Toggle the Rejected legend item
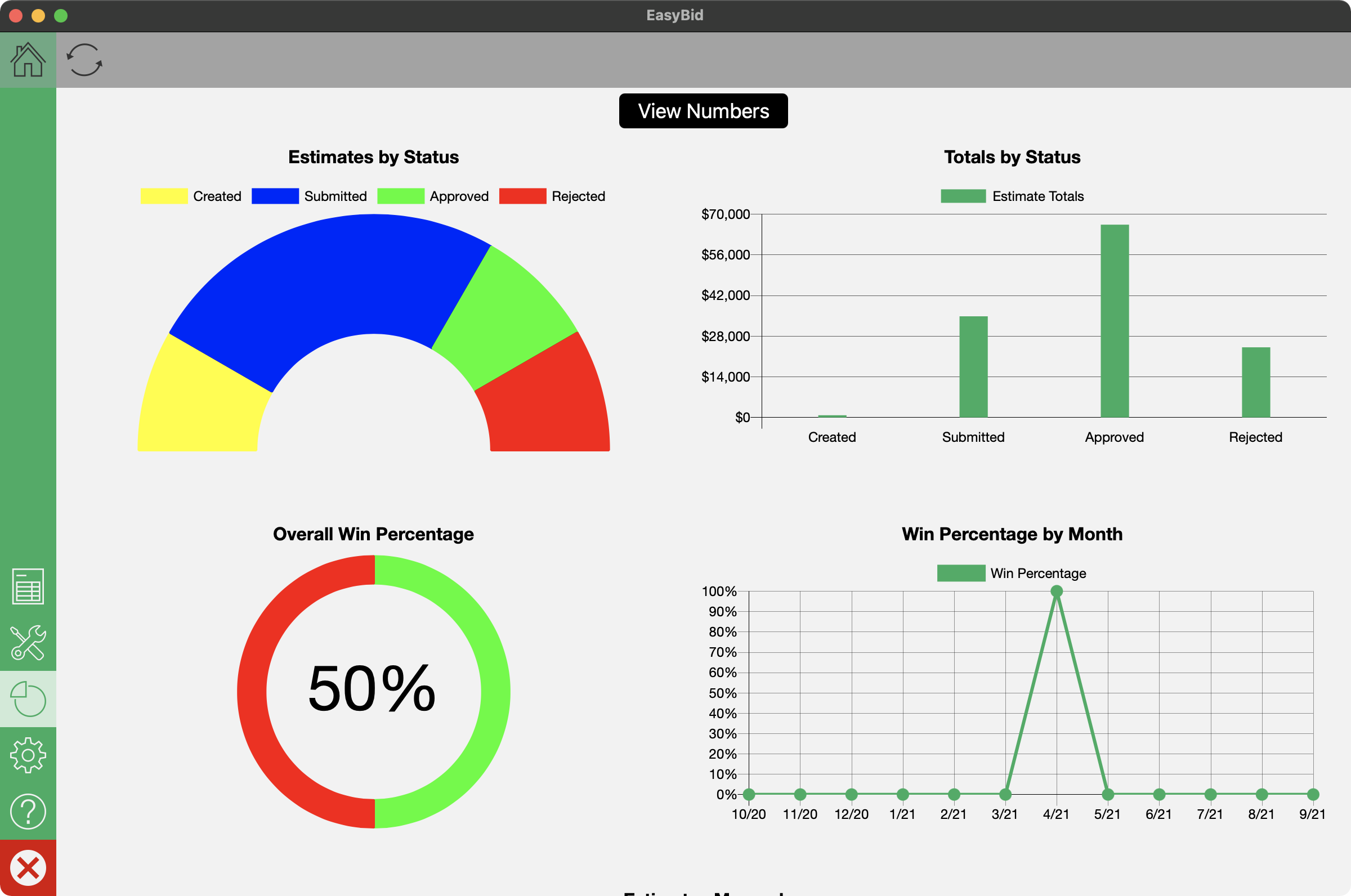This screenshot has width=1351, height=896. tap(578, 196)
